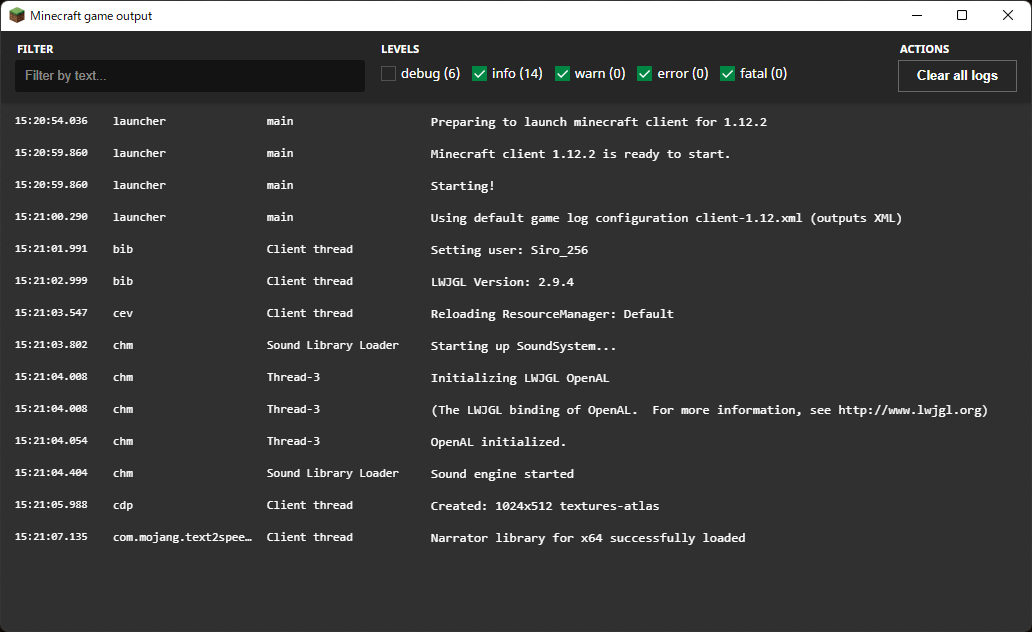Screen dimensions: 1032x632
Task: Select log line 'OpenAL initialized.'
Action: 498,442
